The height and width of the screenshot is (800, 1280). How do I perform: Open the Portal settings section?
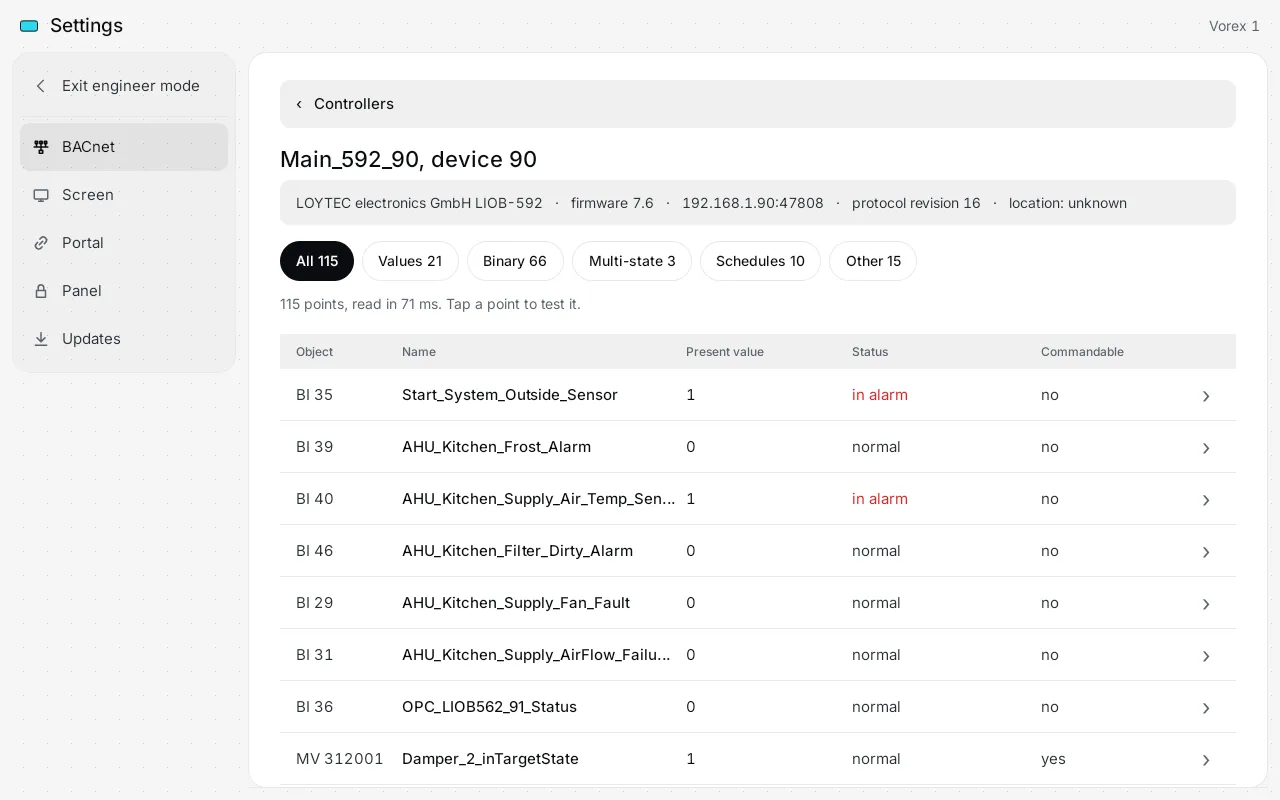click(x=124, y=243)
